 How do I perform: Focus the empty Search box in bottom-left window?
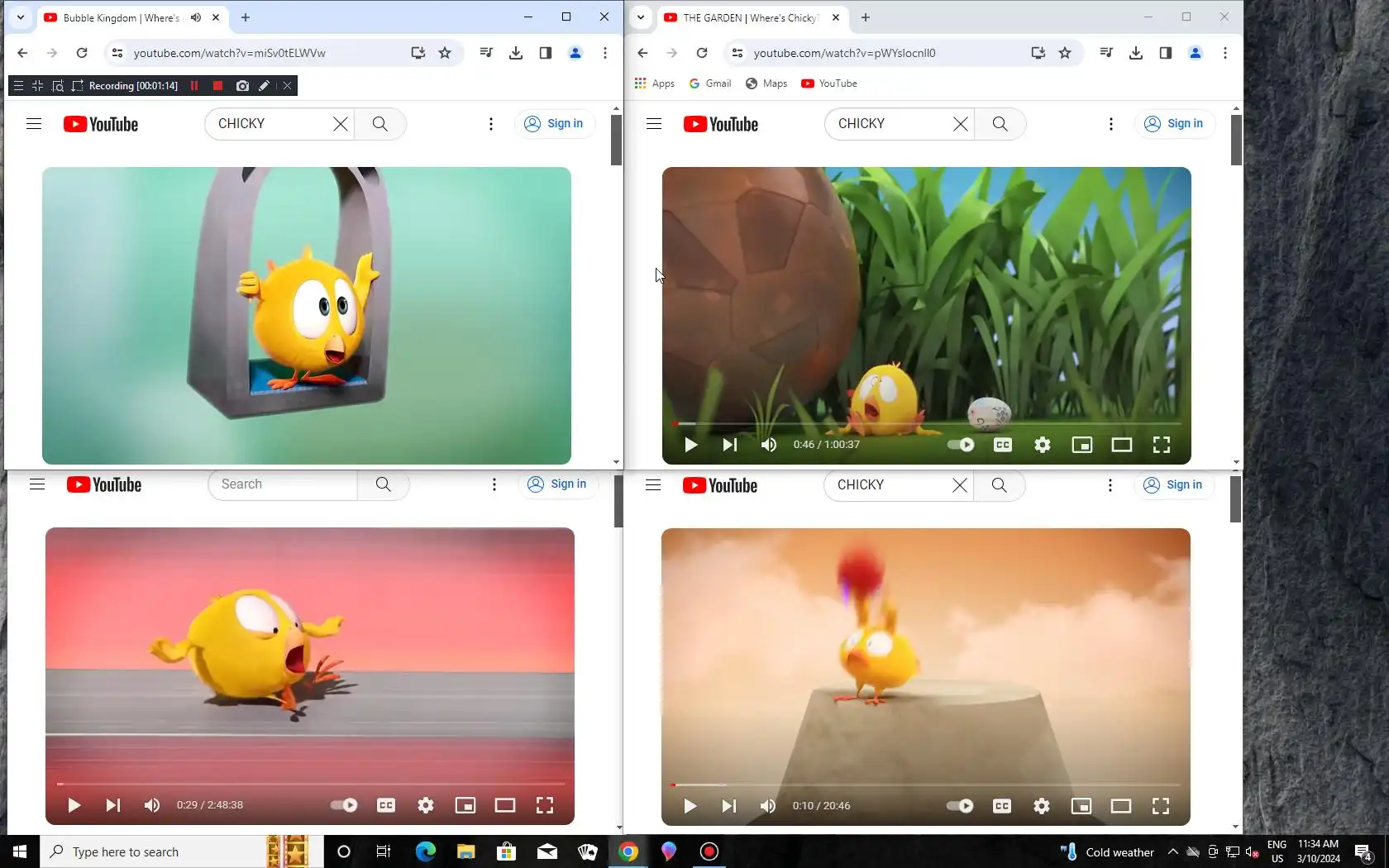point(284,484)
